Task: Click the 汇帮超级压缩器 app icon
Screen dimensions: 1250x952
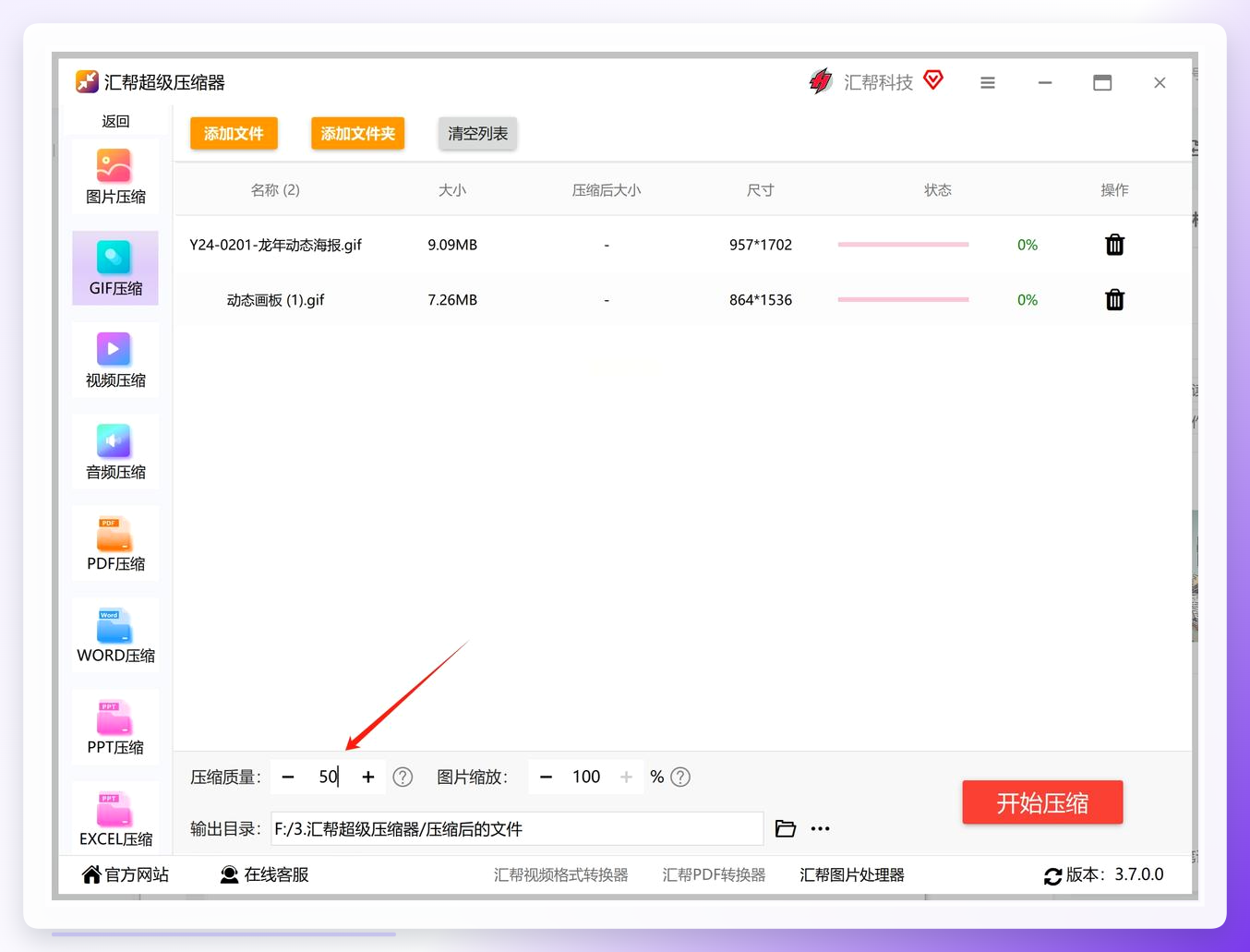Action: click(87, 81)
